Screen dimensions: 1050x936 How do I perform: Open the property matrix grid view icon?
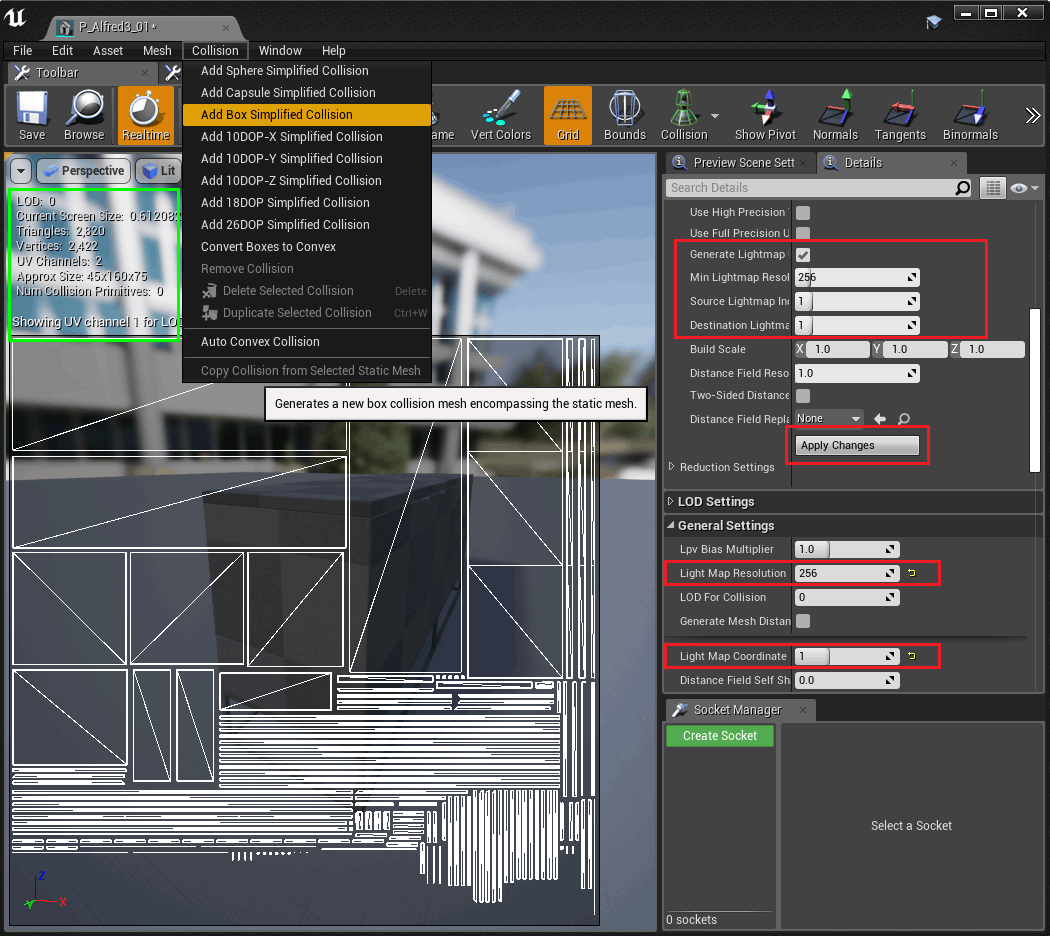(x=992, y=188)
